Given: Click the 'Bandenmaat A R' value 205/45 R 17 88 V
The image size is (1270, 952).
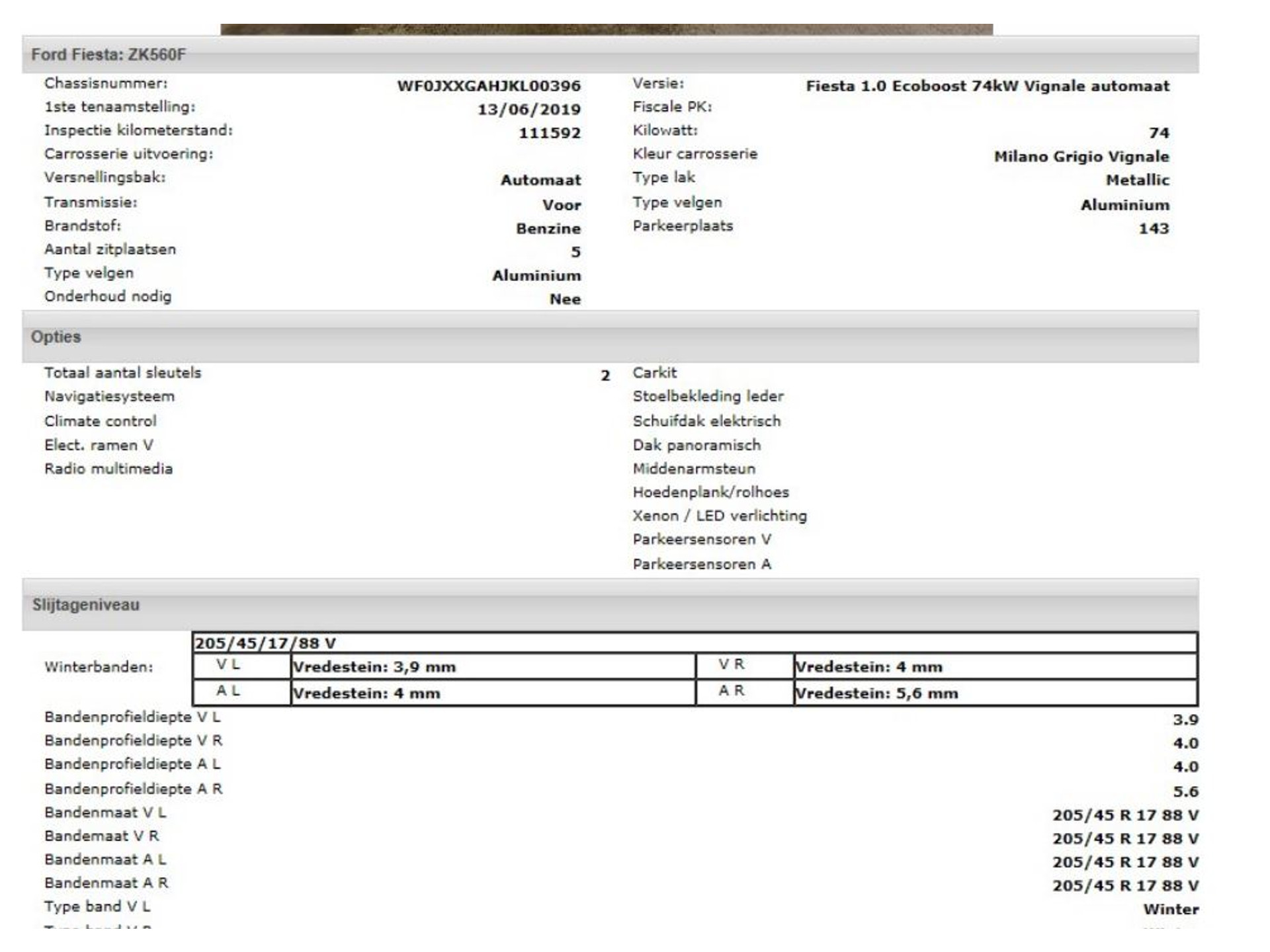Looking at the screenshot, I should point(1125,886).
